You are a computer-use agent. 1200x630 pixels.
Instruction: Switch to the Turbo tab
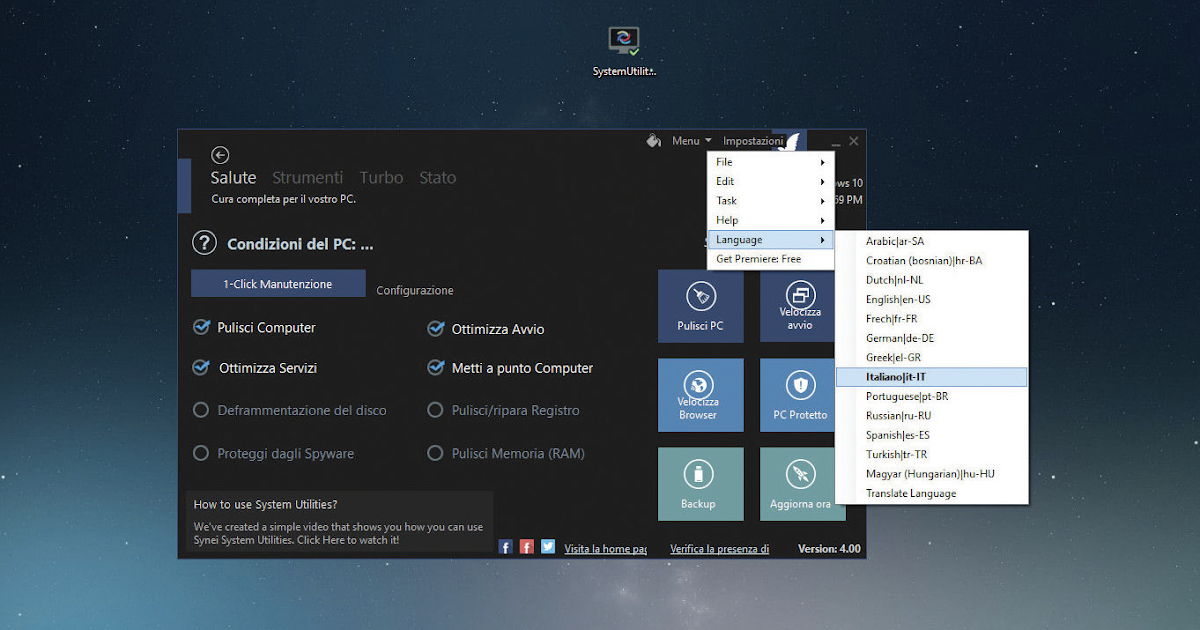click(x=381, y=178)
